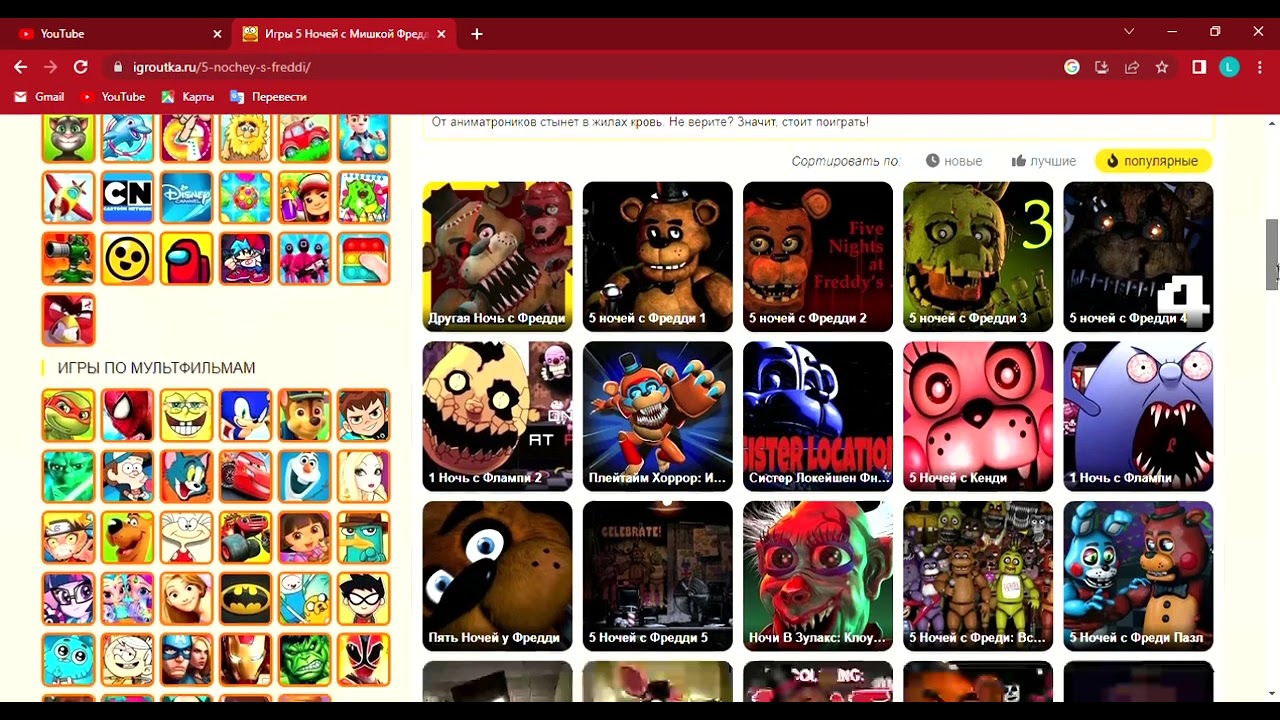Open the Angry Birds icon
1280x720 pixels.
coord(68,319)
